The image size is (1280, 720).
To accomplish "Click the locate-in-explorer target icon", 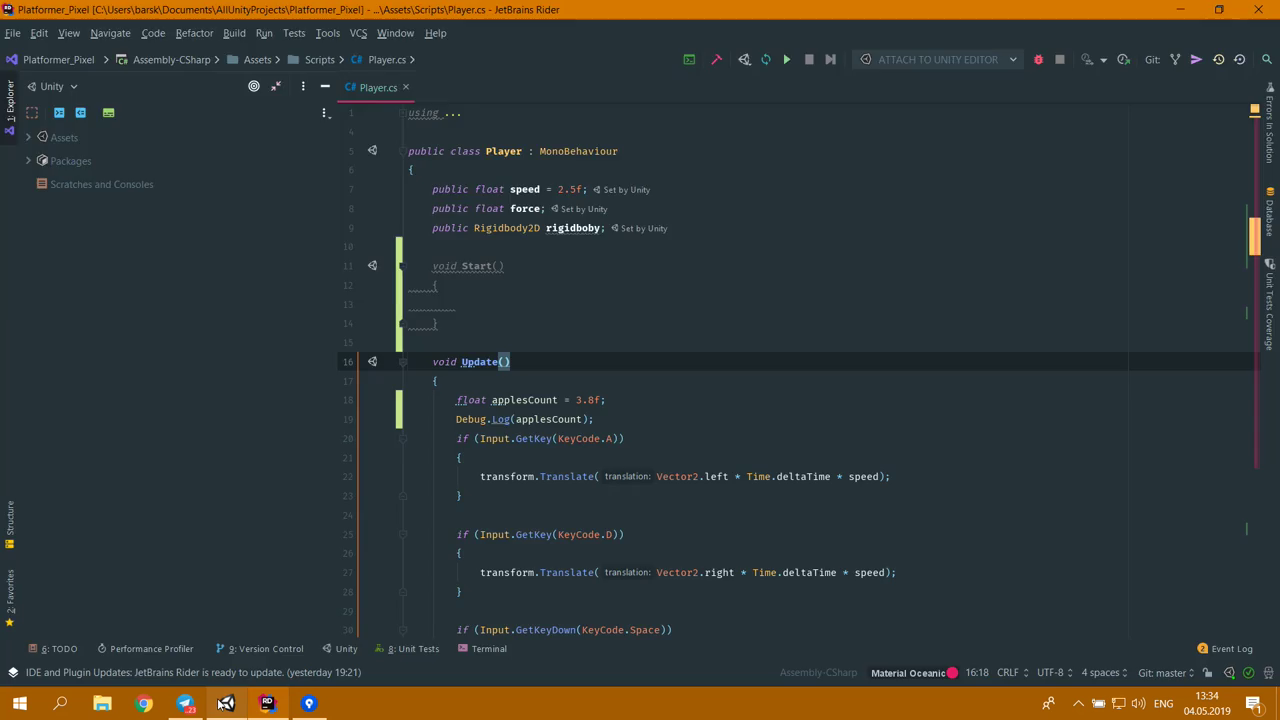I will (x=254, y=87).
